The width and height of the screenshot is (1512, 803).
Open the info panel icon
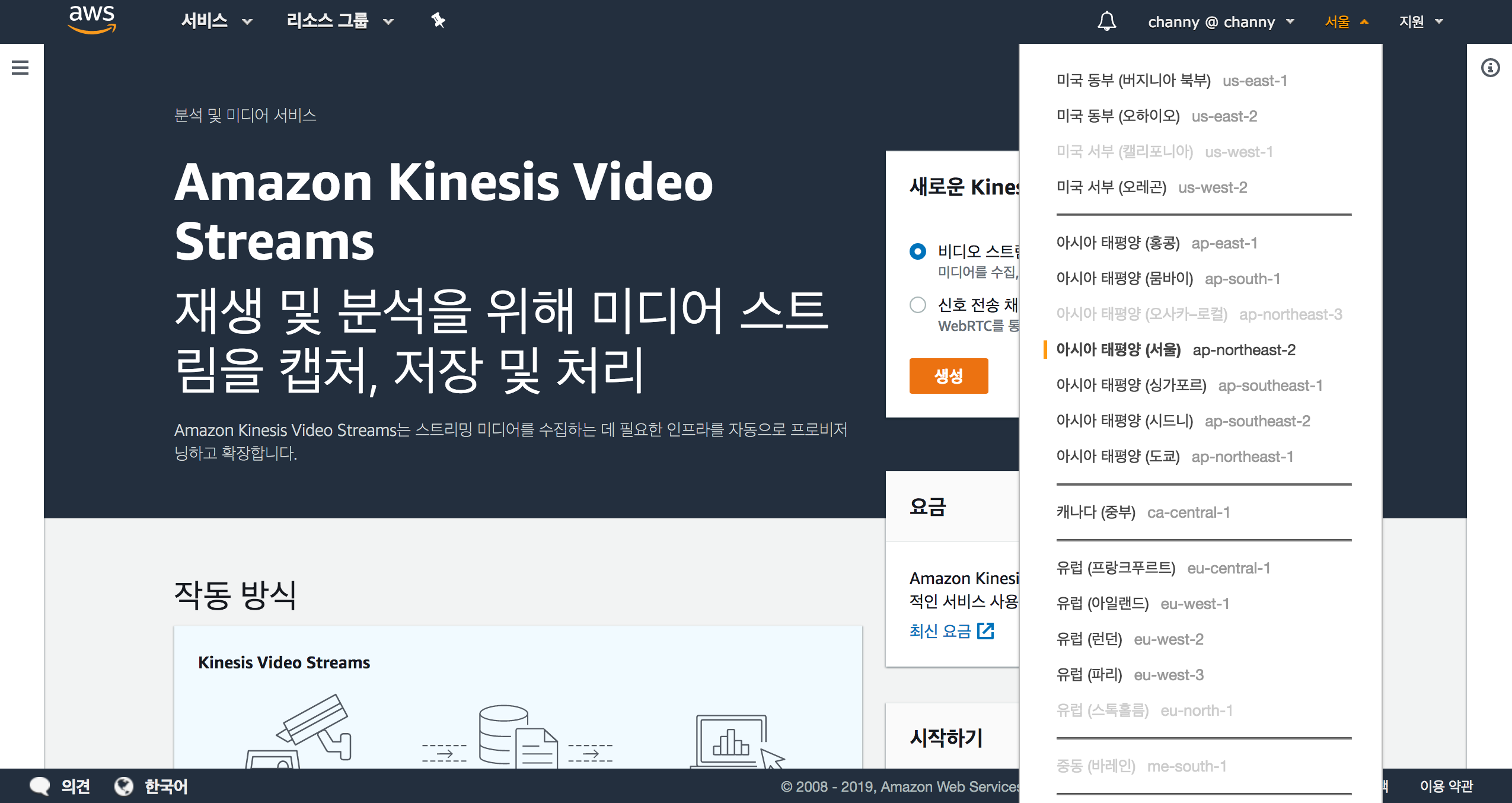[x=1490, y=68]
